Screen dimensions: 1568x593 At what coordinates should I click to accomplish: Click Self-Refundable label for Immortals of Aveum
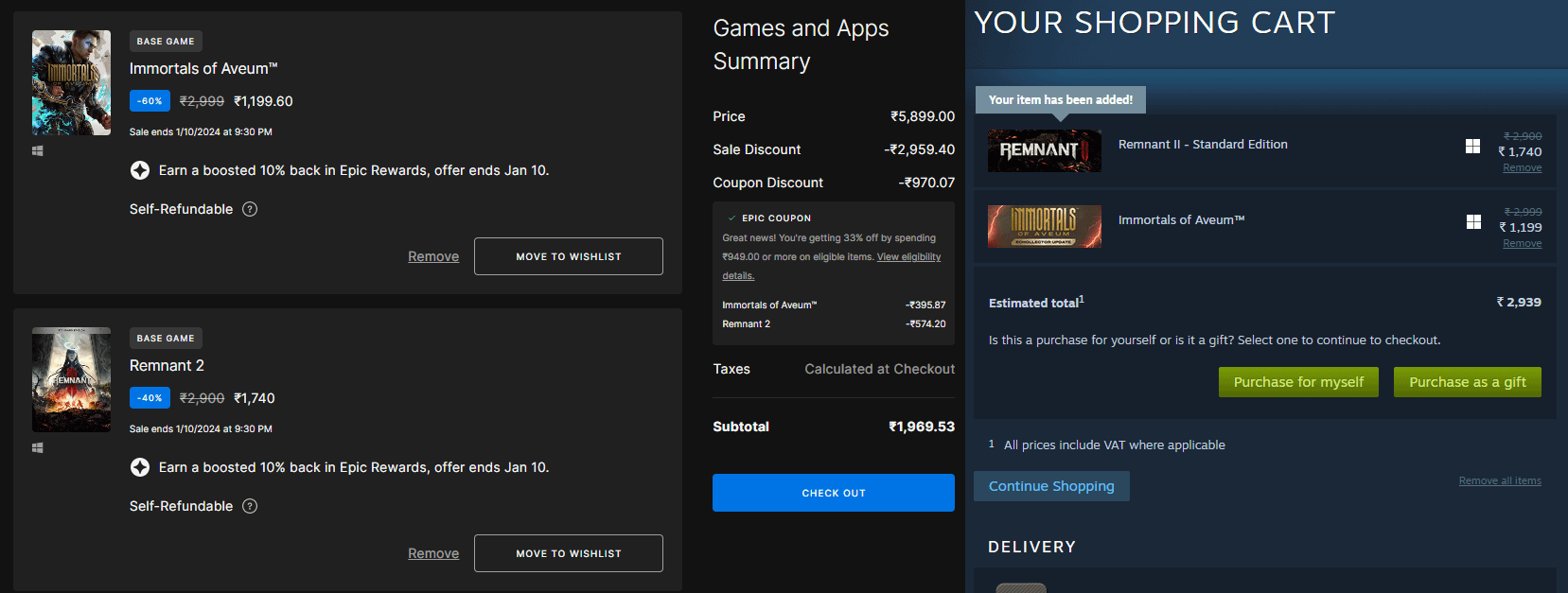(x=181, y=209)
